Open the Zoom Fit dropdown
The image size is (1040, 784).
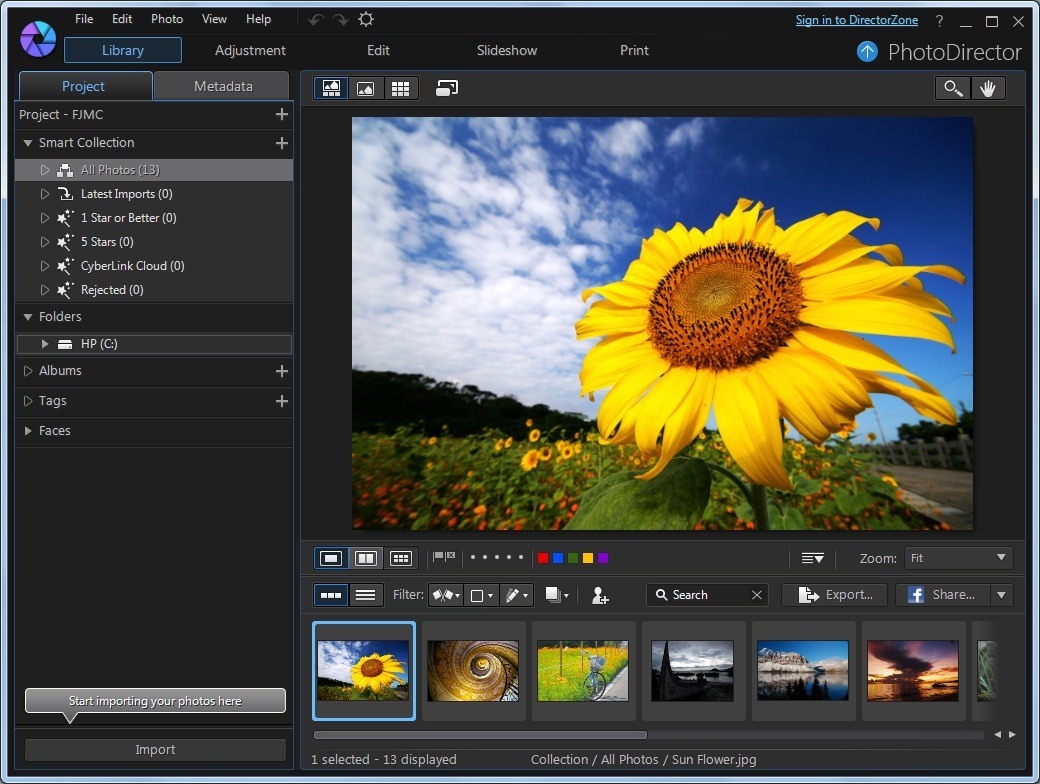pos(957,558)
